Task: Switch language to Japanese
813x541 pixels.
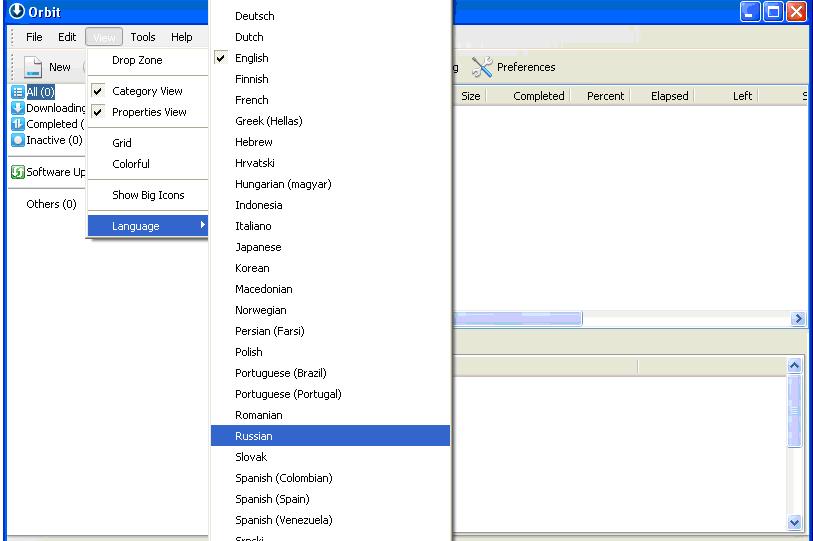Action: pos(330,247)
